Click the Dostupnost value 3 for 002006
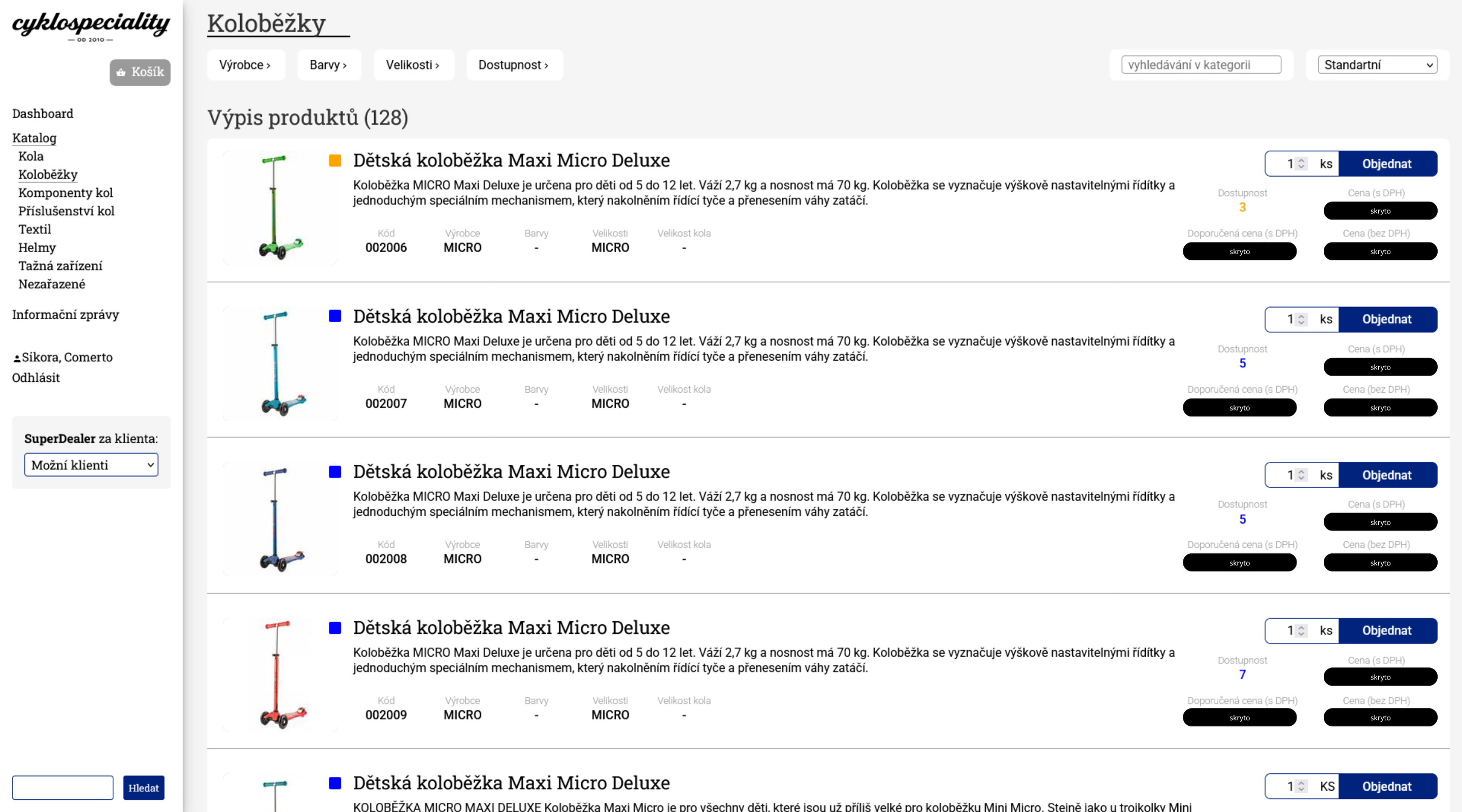The height and width of the screenshot is (812, 1462). (1242, 208)
